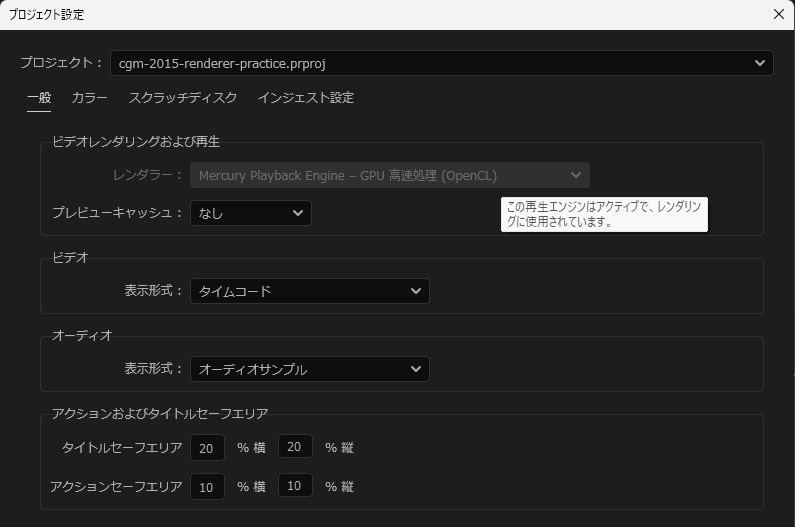Image resolution: width=795 pixels, height=527 pixels.
Task: Click the ビデオレンダリングおよび再生 section heading
Action: coord(136,142)
